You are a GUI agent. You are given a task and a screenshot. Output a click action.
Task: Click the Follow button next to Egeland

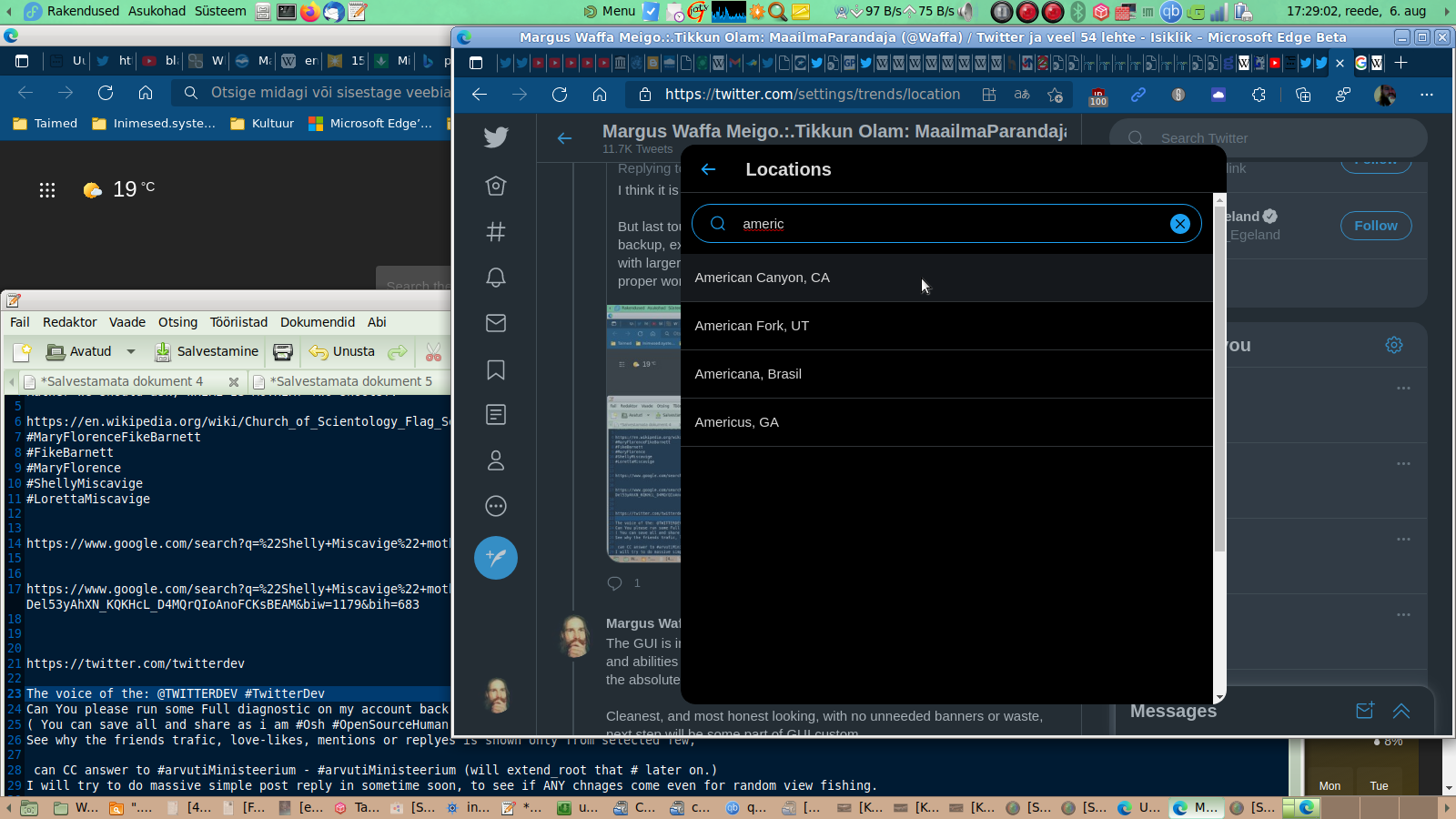click(x=1376, y=226)
